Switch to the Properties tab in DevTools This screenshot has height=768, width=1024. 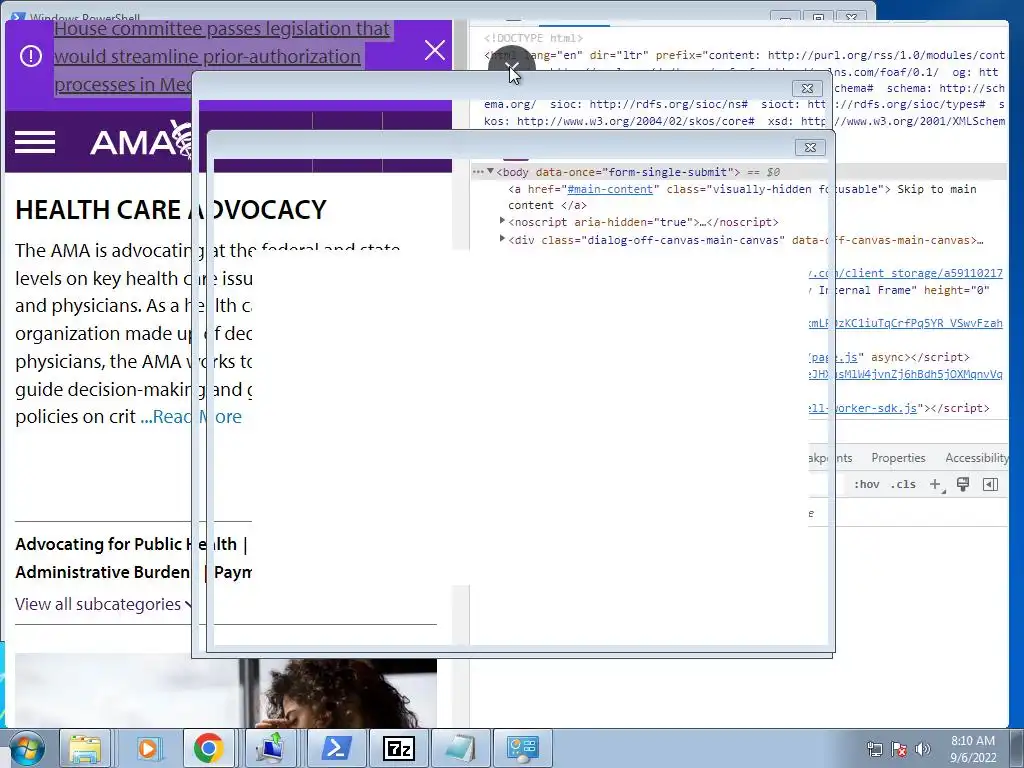point(898,458)
